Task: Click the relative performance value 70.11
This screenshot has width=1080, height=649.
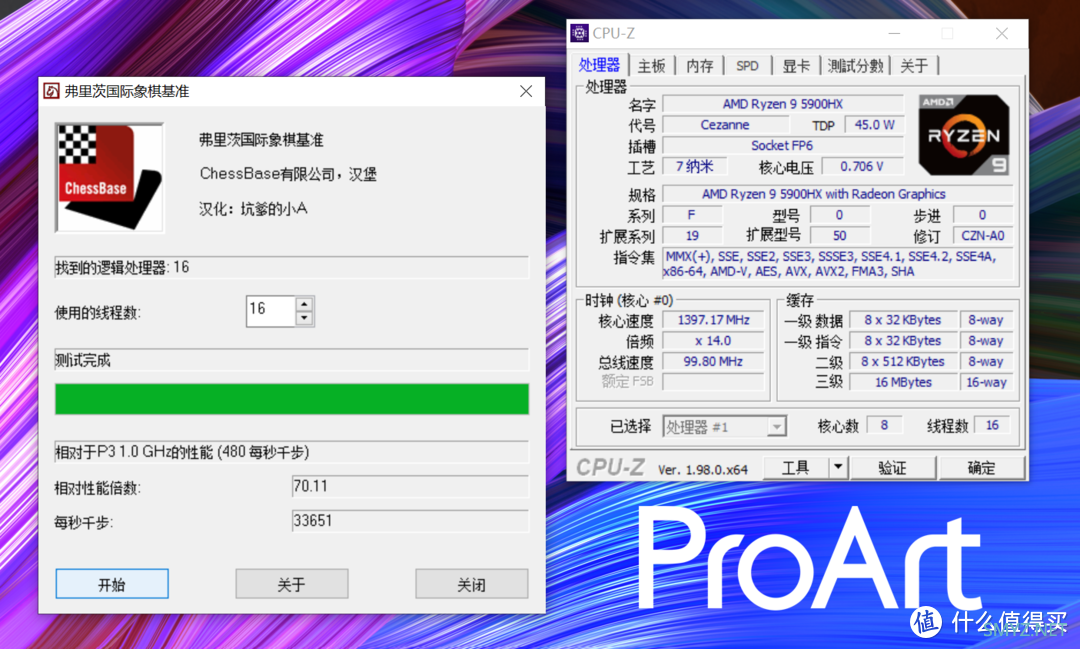Action: (410, 486)
